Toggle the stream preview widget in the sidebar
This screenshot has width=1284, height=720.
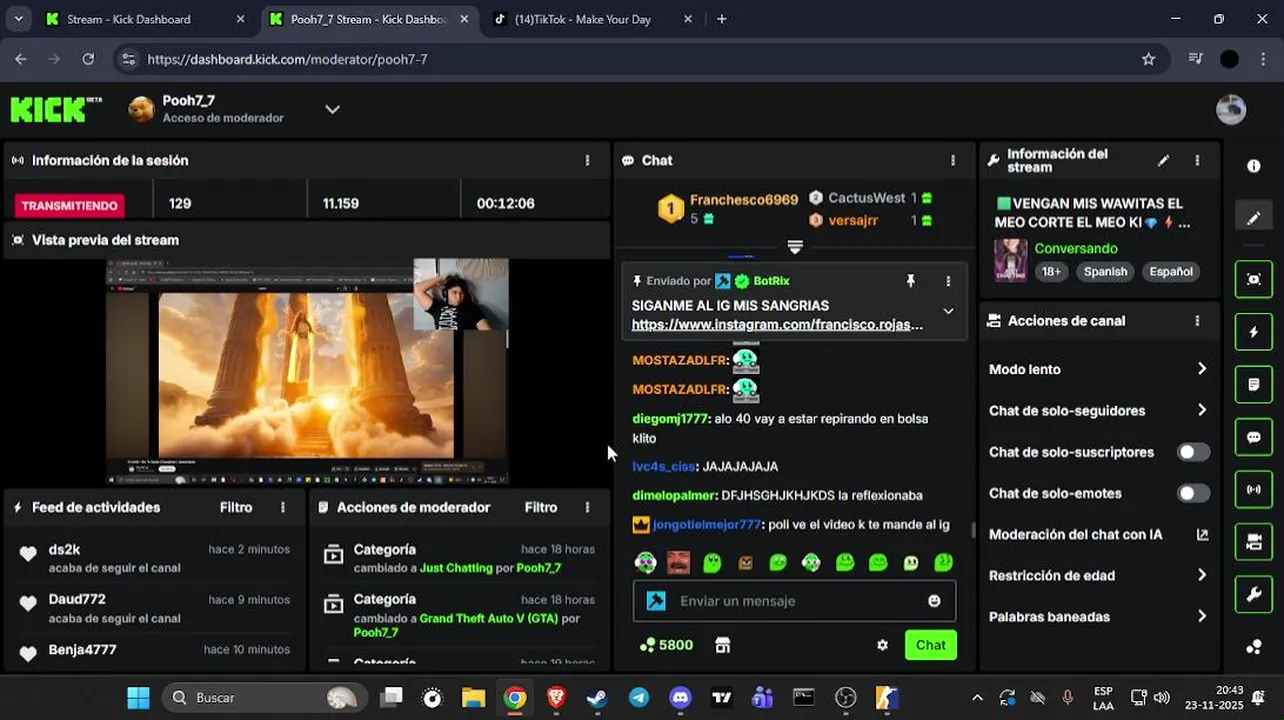[1253, 279]
